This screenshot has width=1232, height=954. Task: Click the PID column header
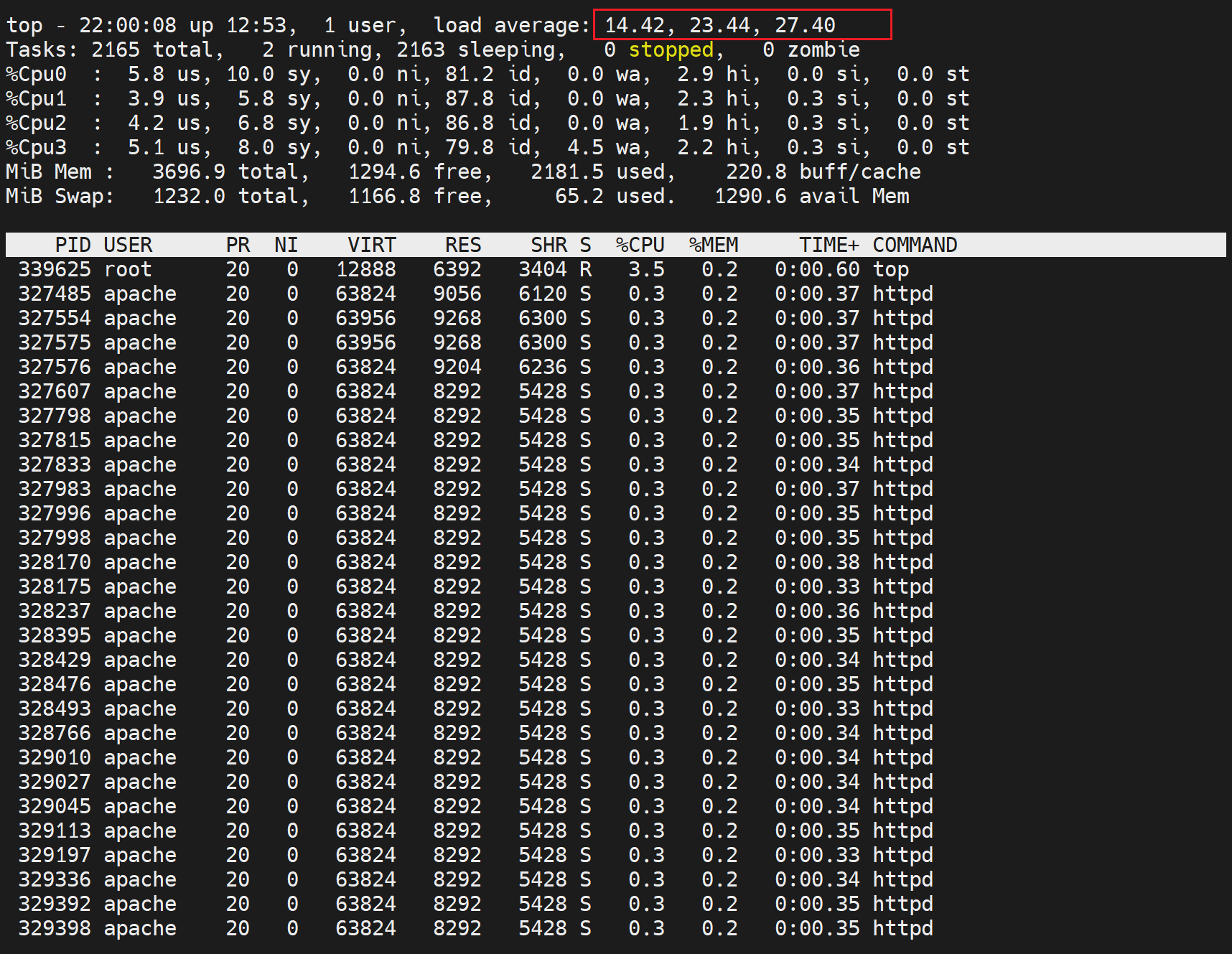[x=73, y=245]
